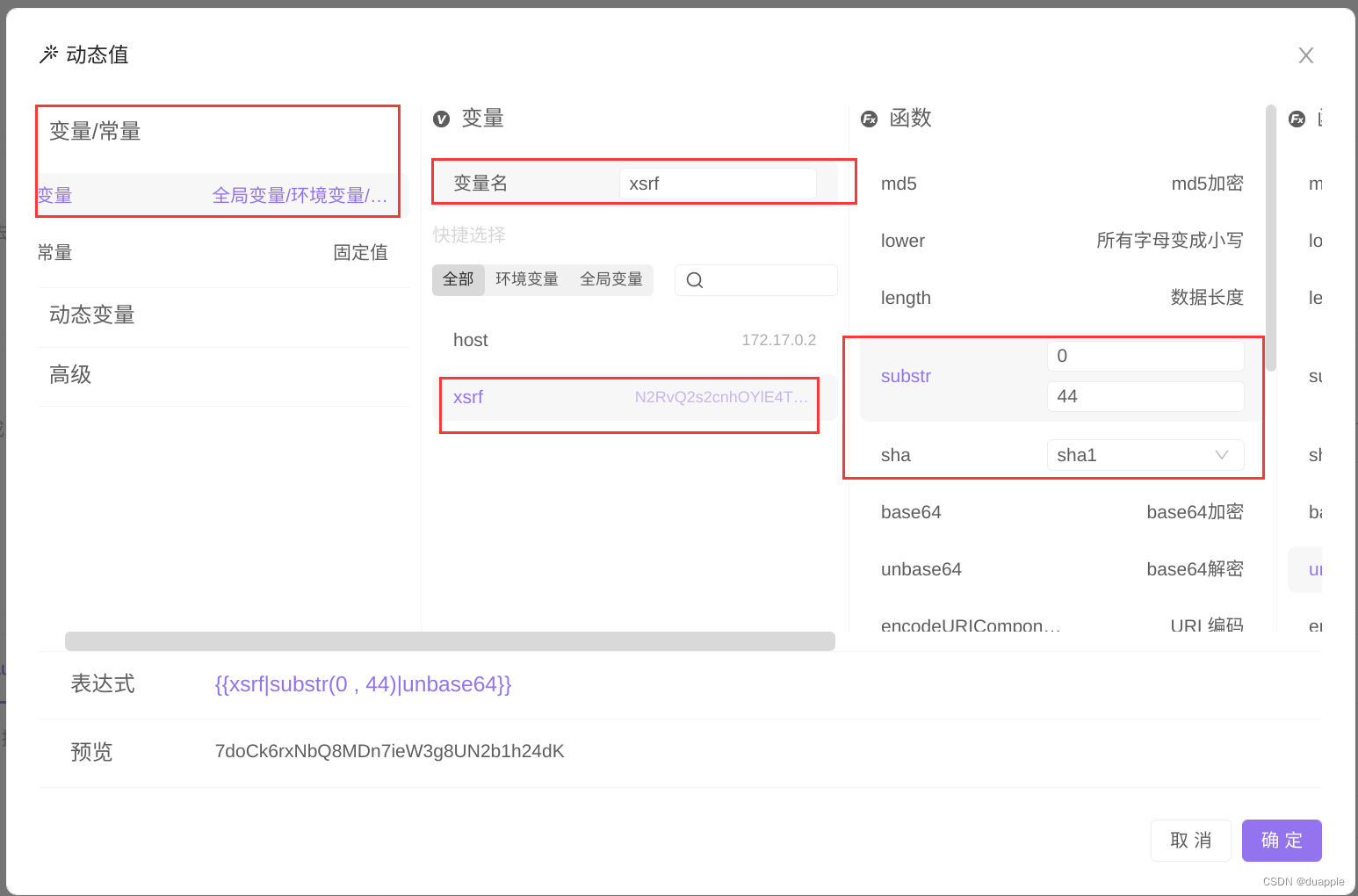The image size is (1358, 896).
Task: Choose the base64 加密 function
Action: coord(1062,512)
